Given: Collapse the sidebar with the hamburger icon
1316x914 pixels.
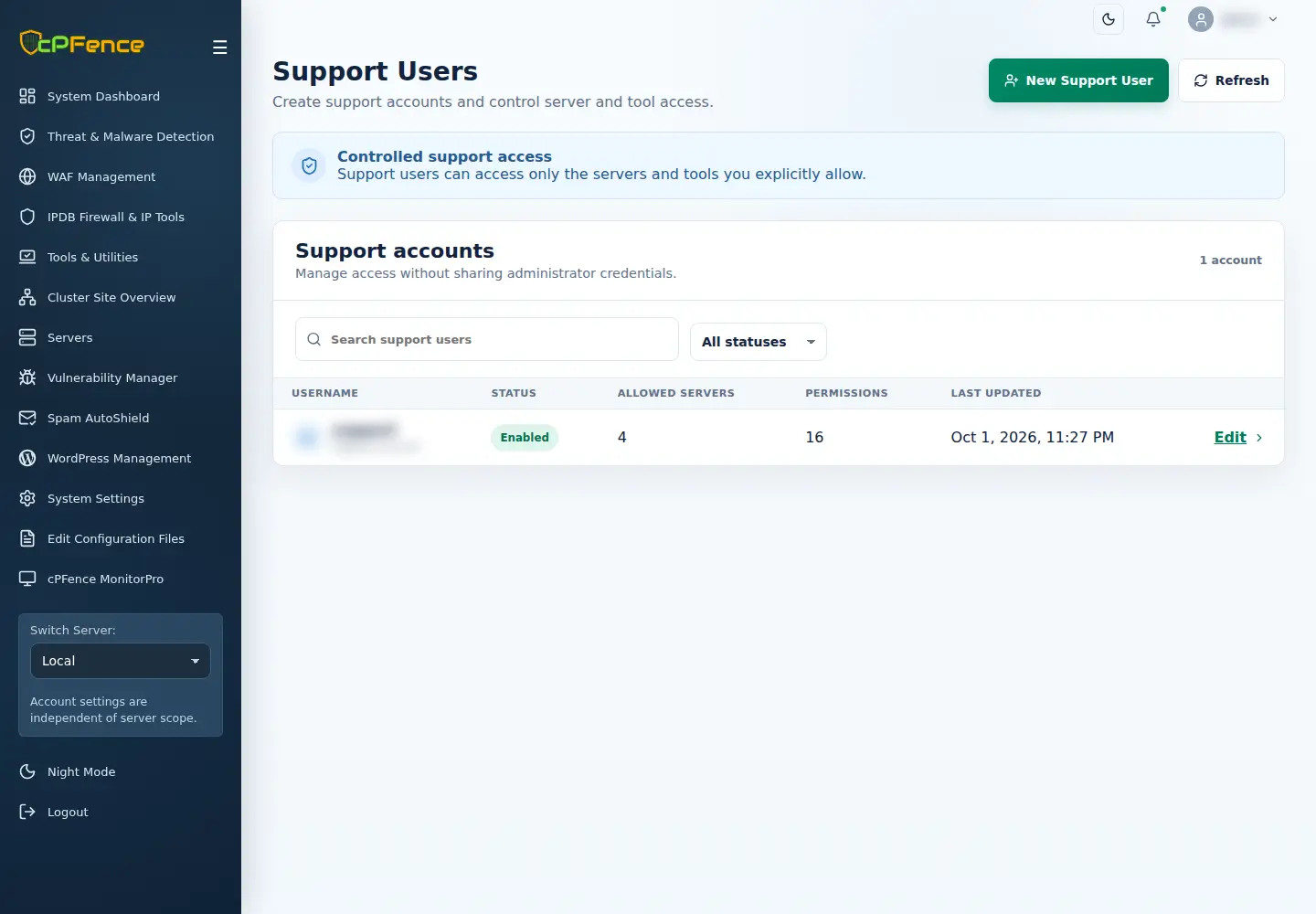Looking at the screenshot, I should click(219, 48).
